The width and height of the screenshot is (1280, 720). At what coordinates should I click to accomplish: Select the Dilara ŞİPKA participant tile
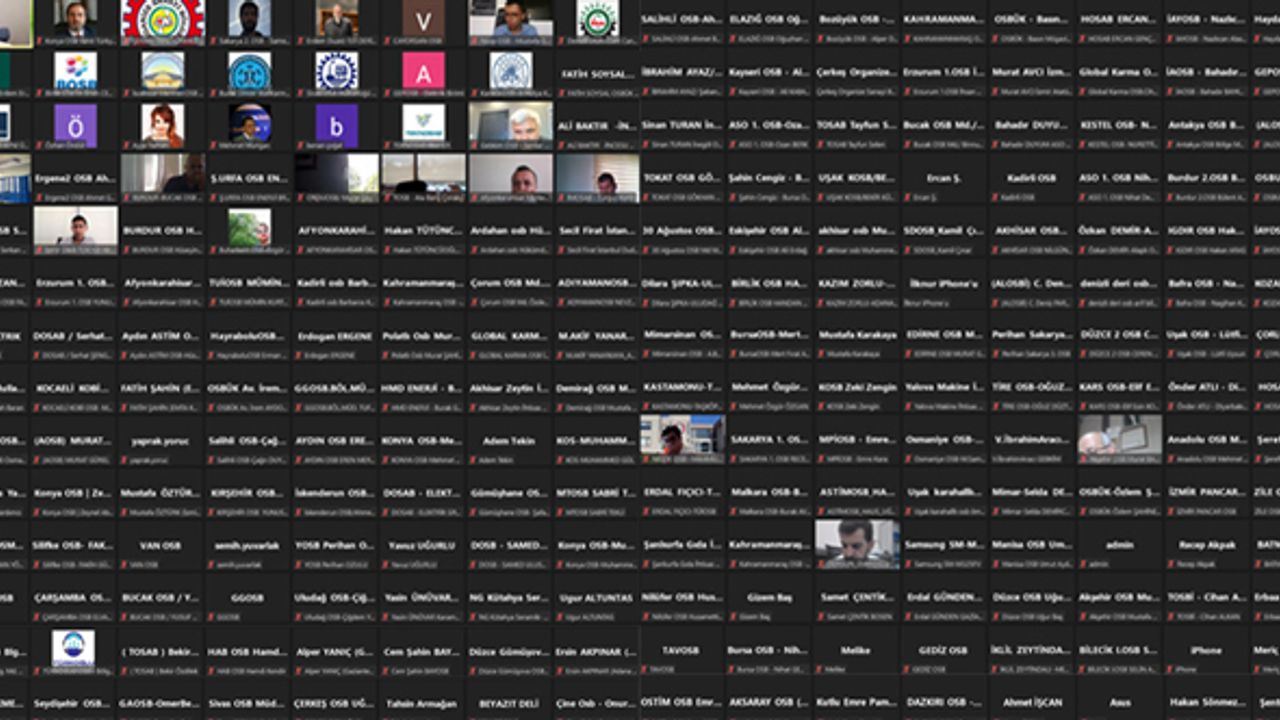tap(683, 283)
